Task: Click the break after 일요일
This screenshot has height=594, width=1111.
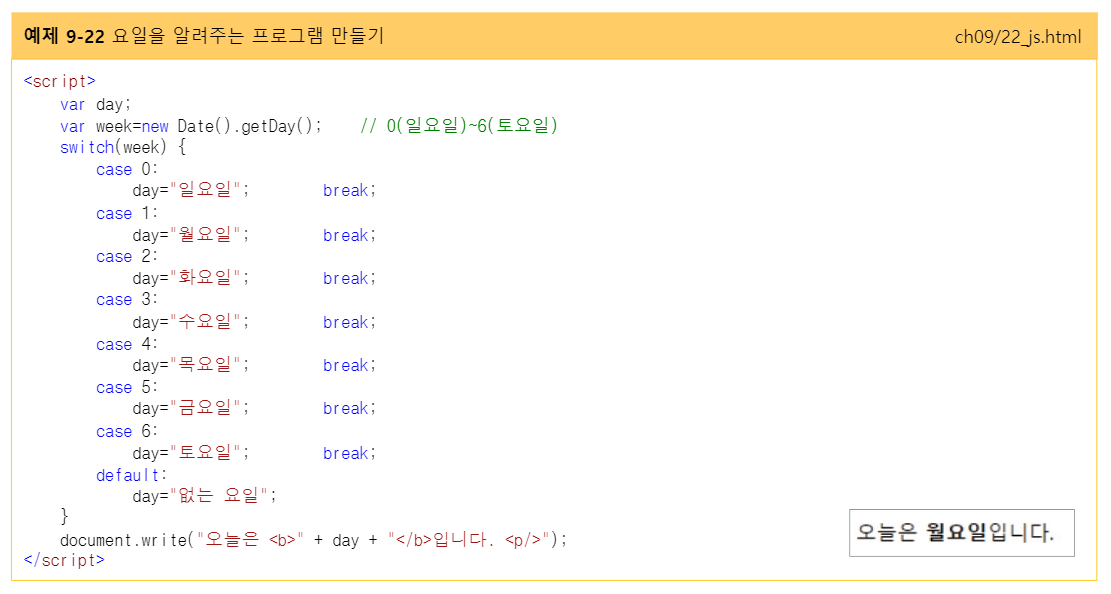Action: coord(346,191)
